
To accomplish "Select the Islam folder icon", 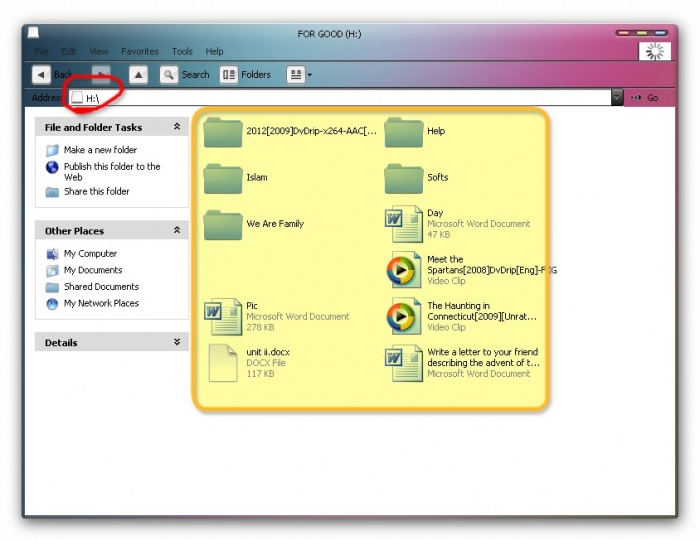I will (x=223, y=179).
